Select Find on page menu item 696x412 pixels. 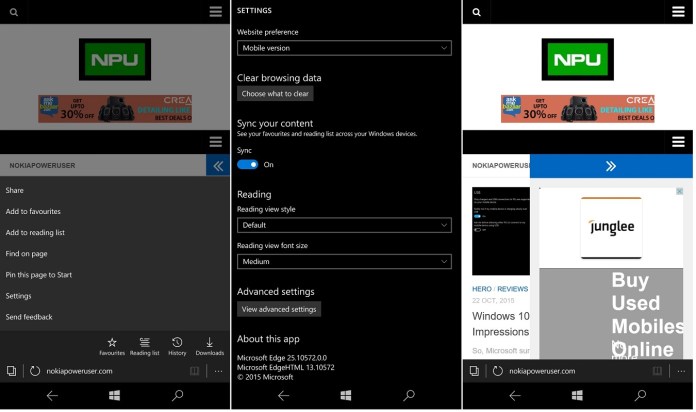coord(26,254)
